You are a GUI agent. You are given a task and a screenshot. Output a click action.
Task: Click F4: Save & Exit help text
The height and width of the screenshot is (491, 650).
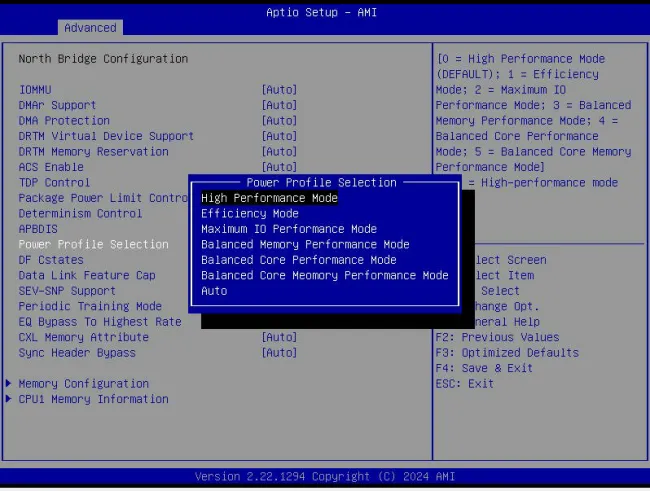[x=484, y=368]
